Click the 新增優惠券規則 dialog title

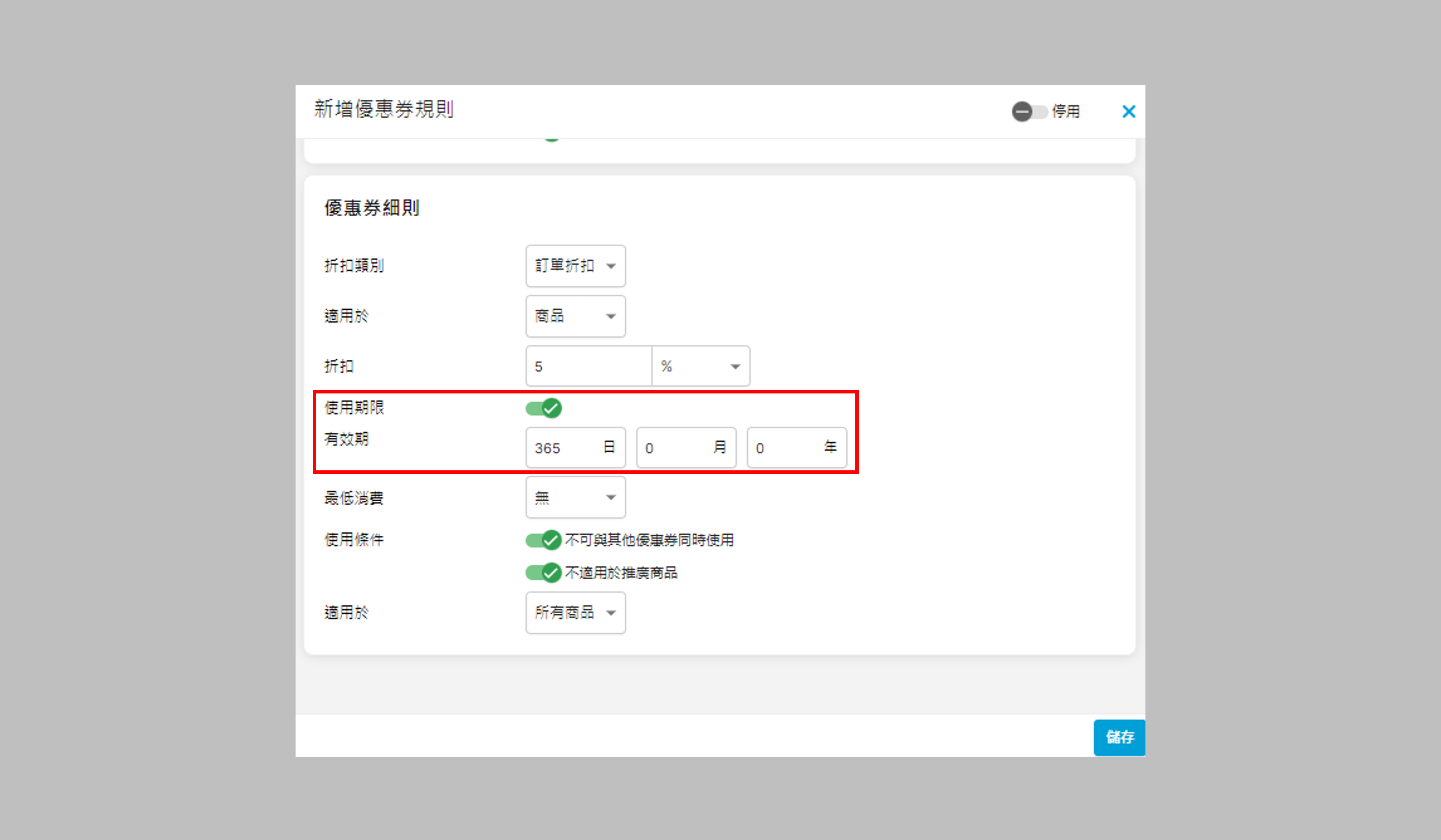384,109
